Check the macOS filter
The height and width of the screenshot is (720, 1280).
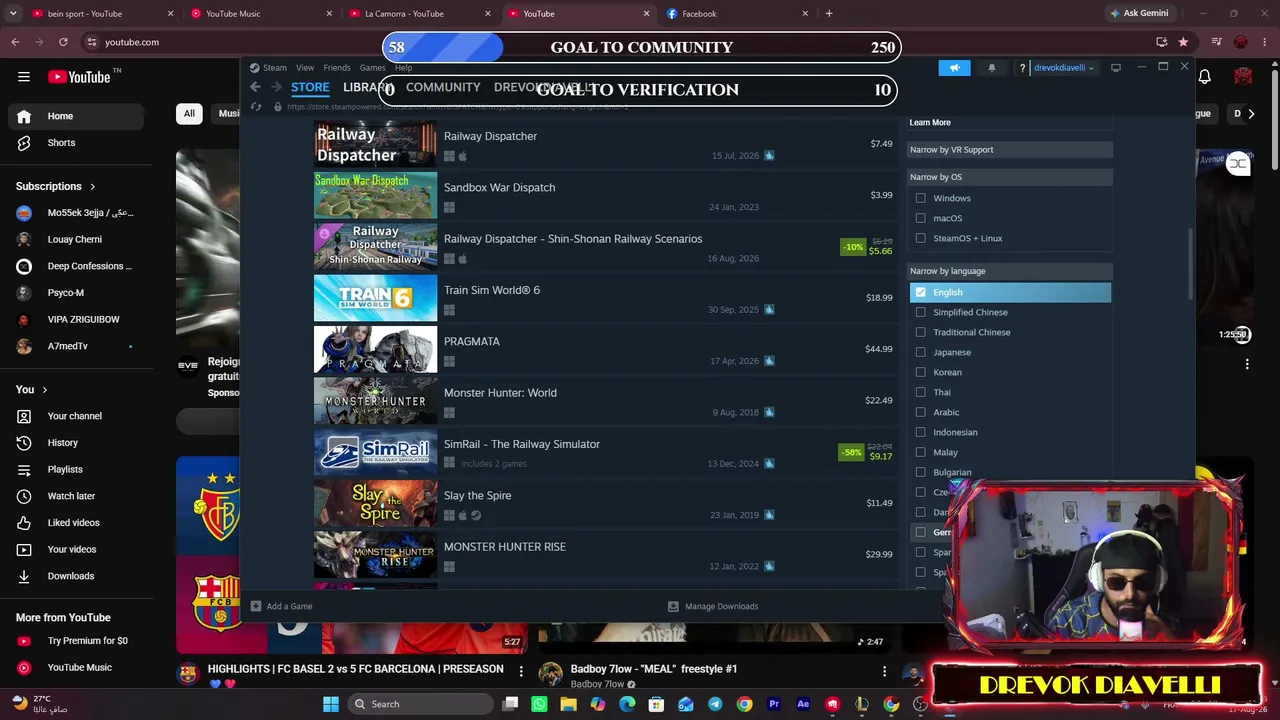pyautogui.click(x=921, y=218)
